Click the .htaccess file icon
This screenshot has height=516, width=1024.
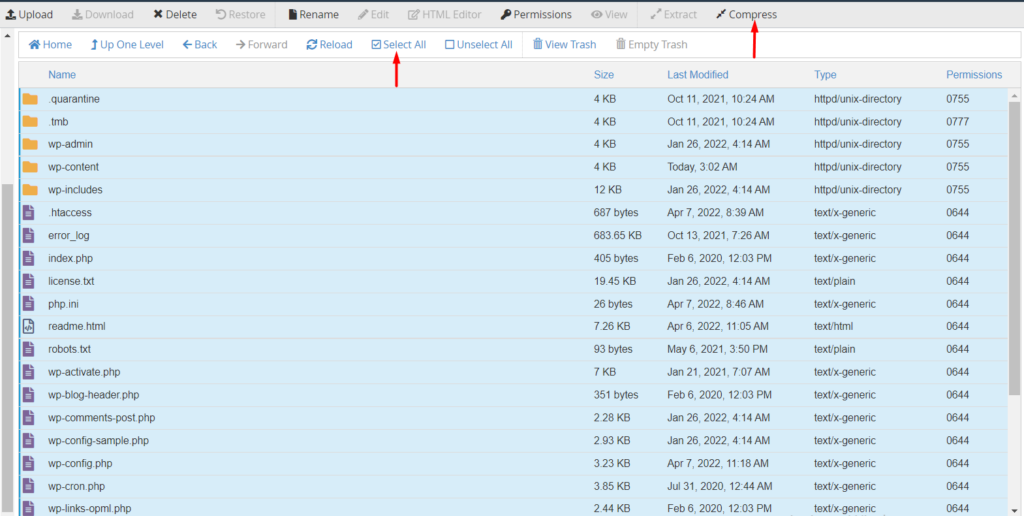point(28,212)
